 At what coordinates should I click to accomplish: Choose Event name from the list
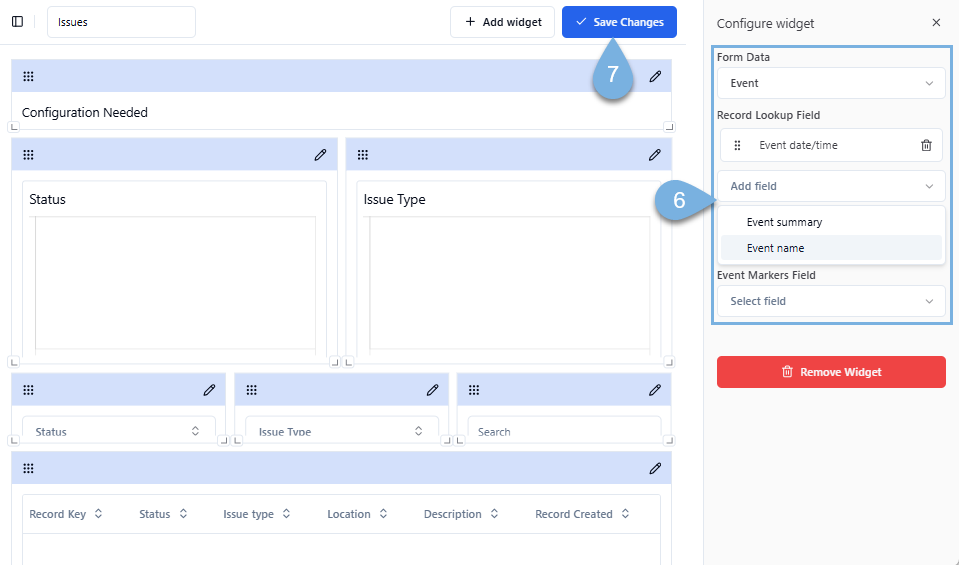[x=775, y=248]
